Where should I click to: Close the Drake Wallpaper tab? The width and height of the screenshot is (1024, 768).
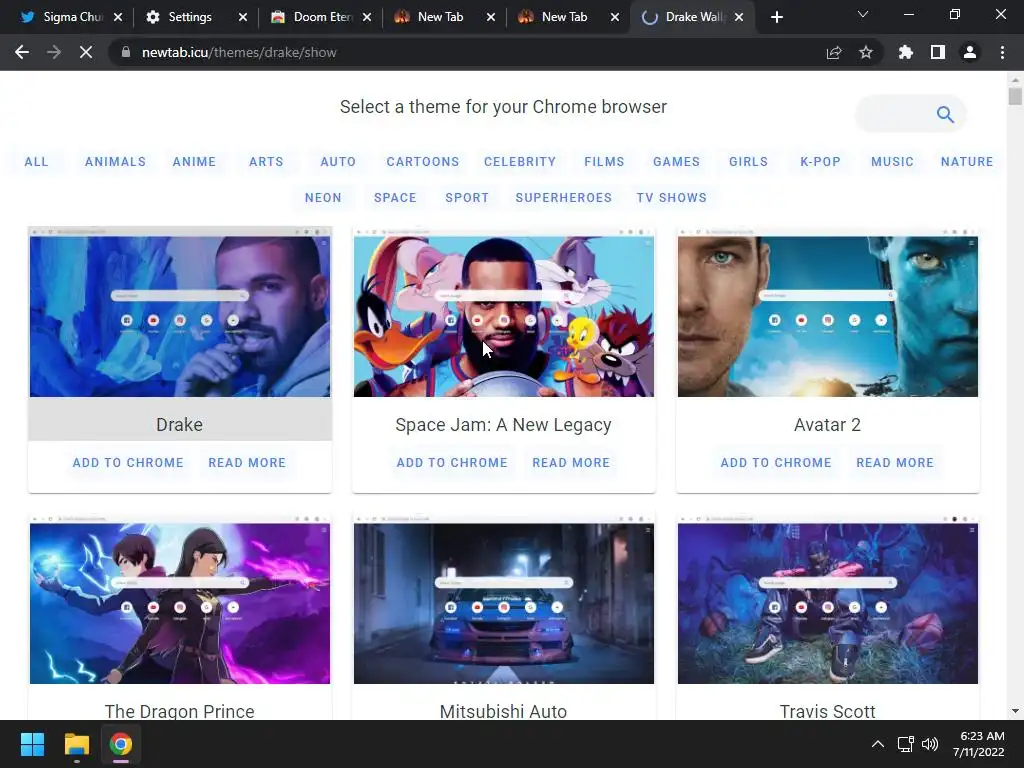point(739,17)
